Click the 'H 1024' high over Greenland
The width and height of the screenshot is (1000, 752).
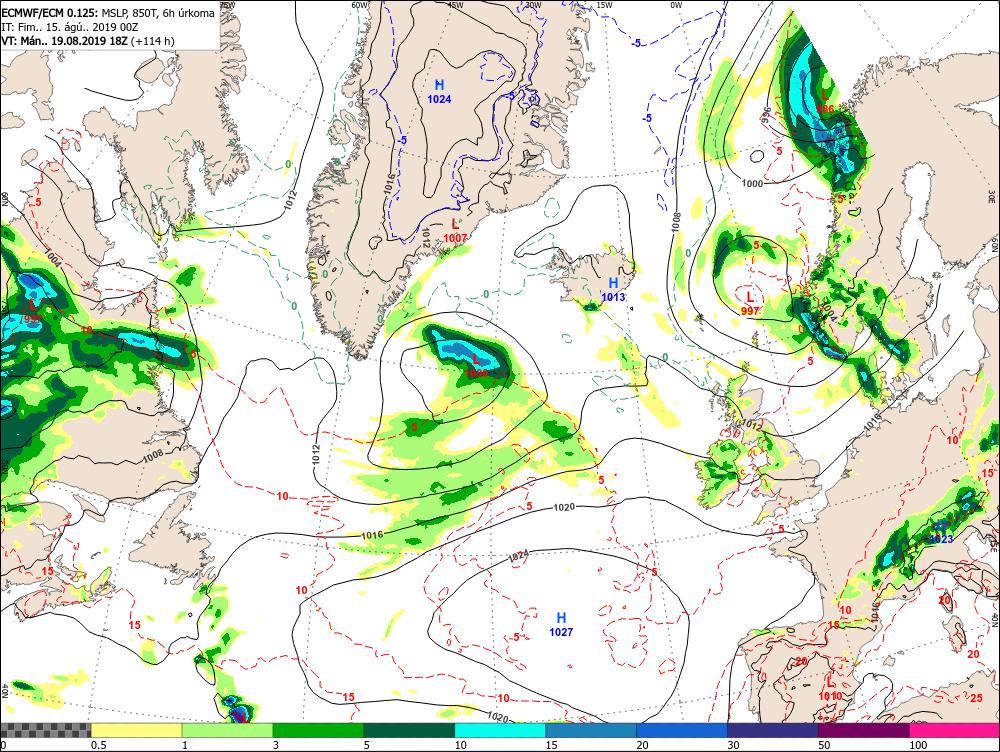[439, 91]
